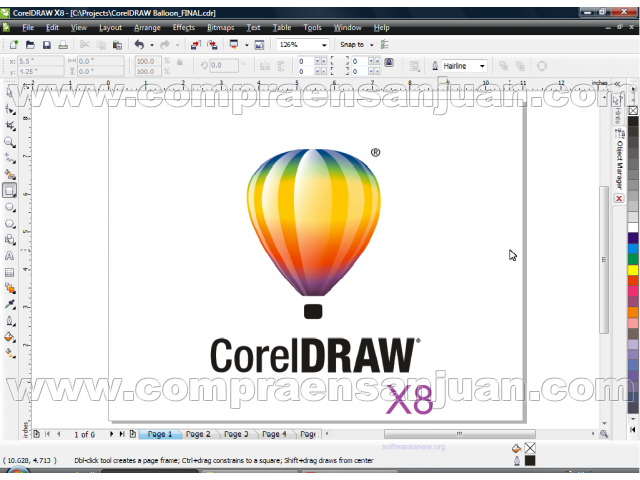640x480 pixels.
Task: Save the document with the disk icon
Action: click(x=47, y=44)
